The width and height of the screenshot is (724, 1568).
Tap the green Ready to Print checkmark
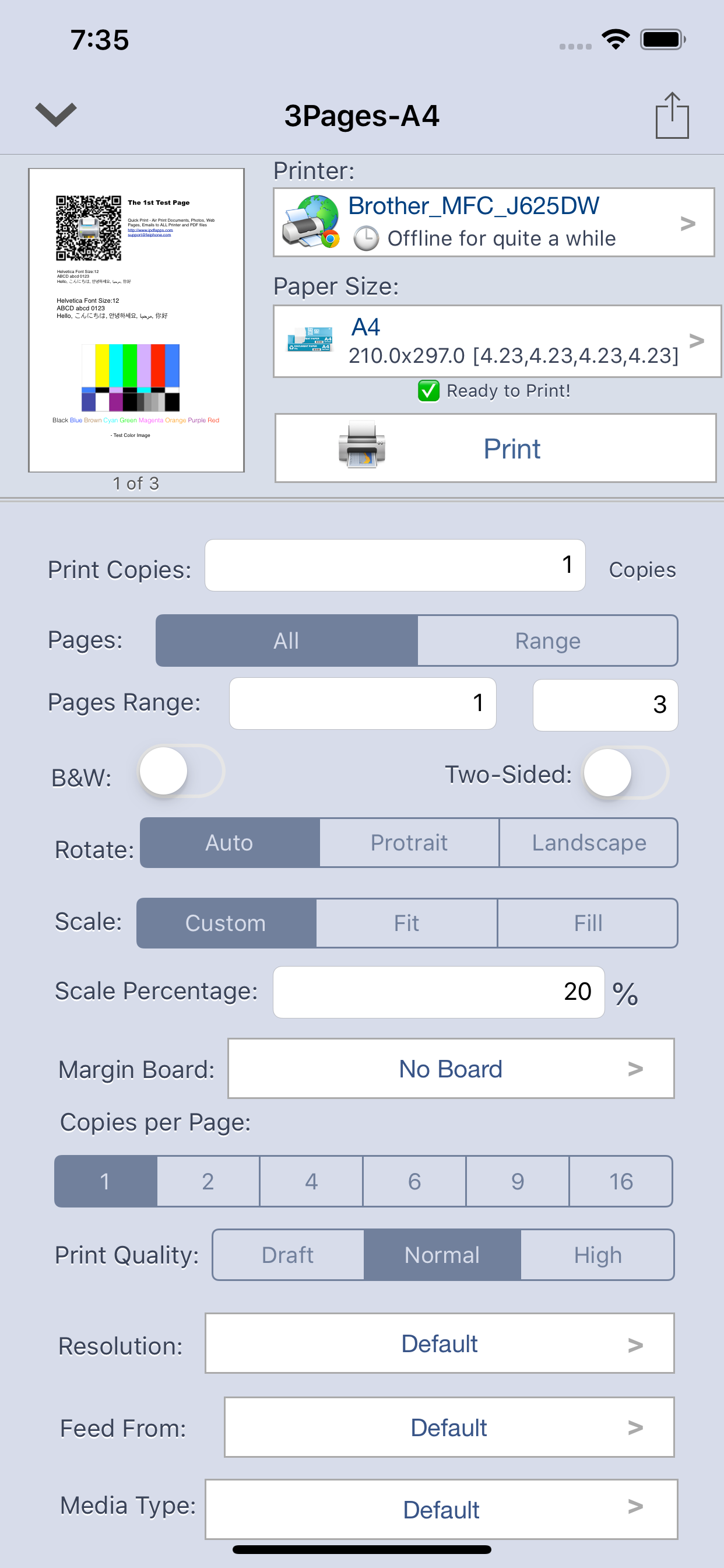point(428,390)
